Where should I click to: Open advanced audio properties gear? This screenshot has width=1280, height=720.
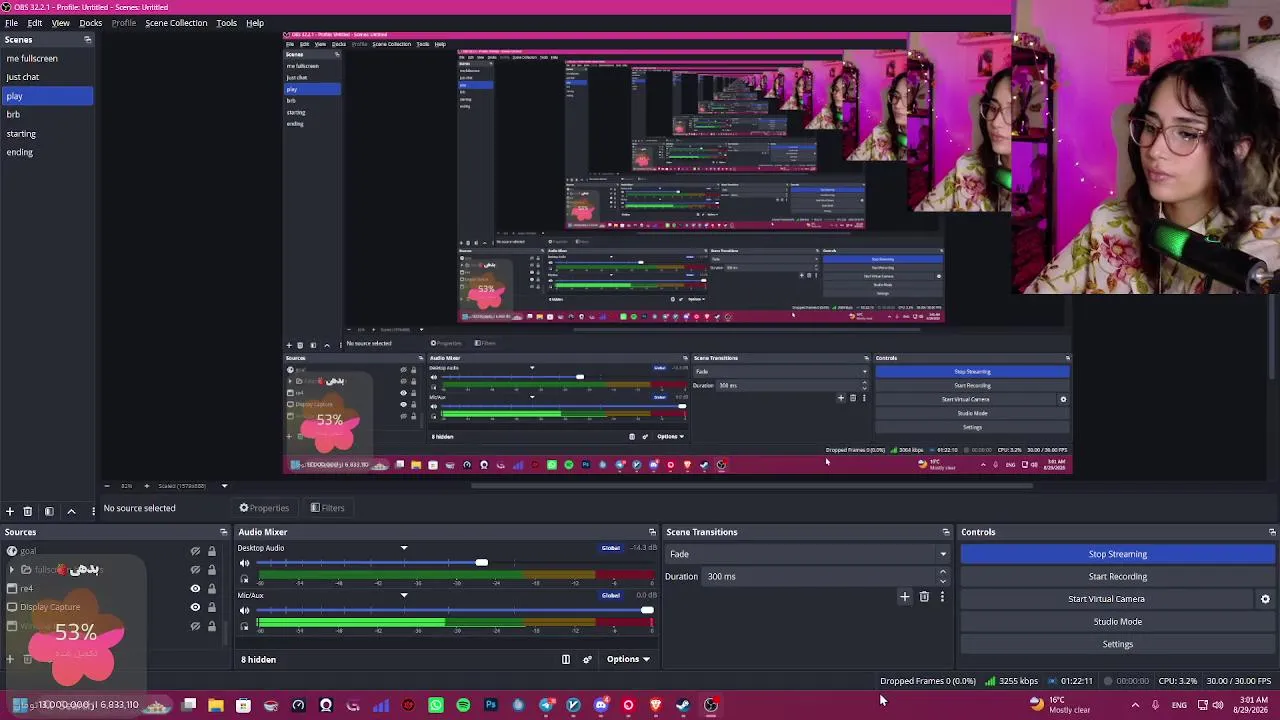coord(587,659)
